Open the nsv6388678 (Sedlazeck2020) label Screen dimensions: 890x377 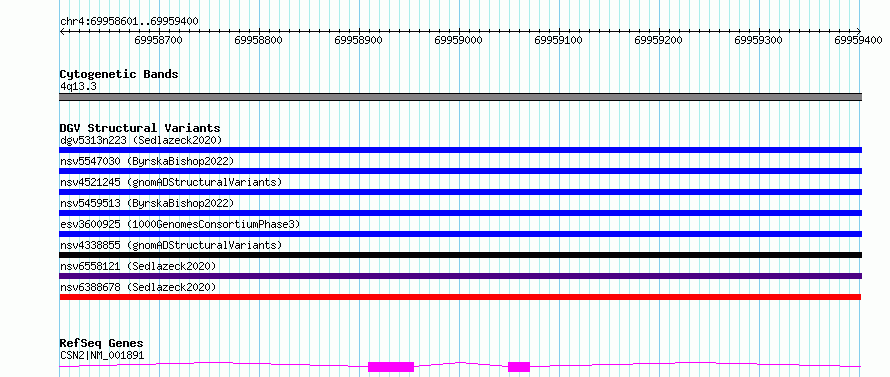(x=138, y=287)
